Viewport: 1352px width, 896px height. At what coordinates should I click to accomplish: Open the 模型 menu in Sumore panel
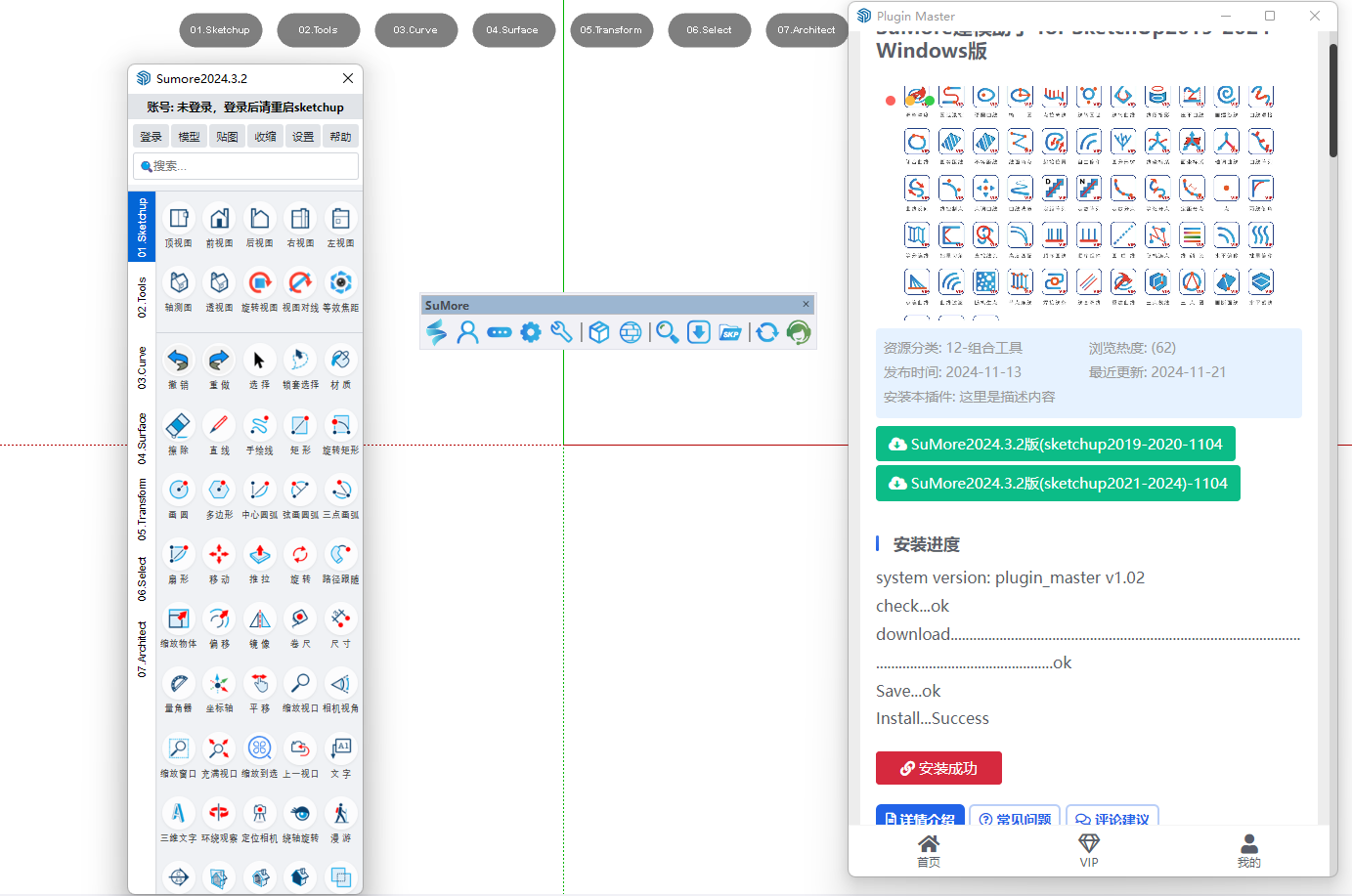click(189, 137)
